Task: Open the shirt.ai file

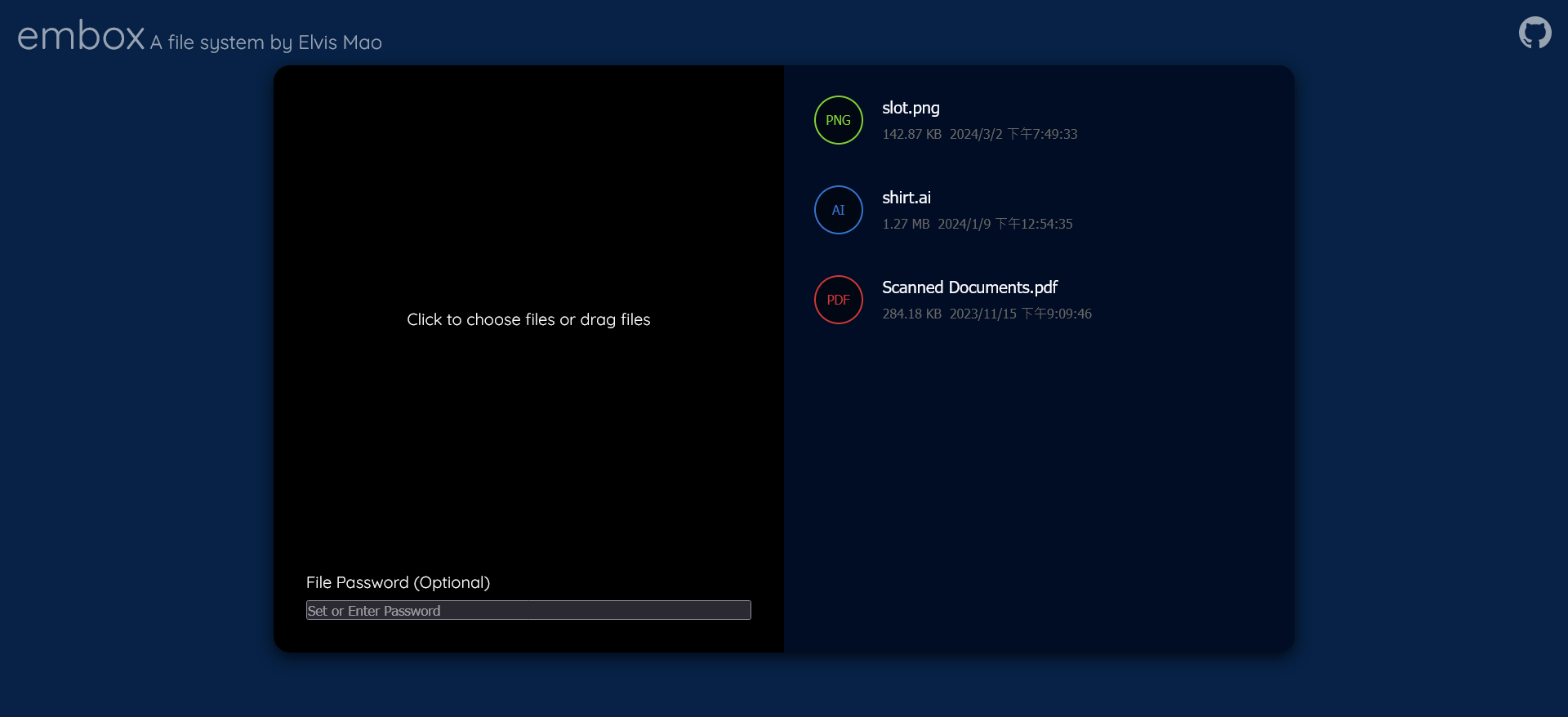Action: click(x=906, y=198)
